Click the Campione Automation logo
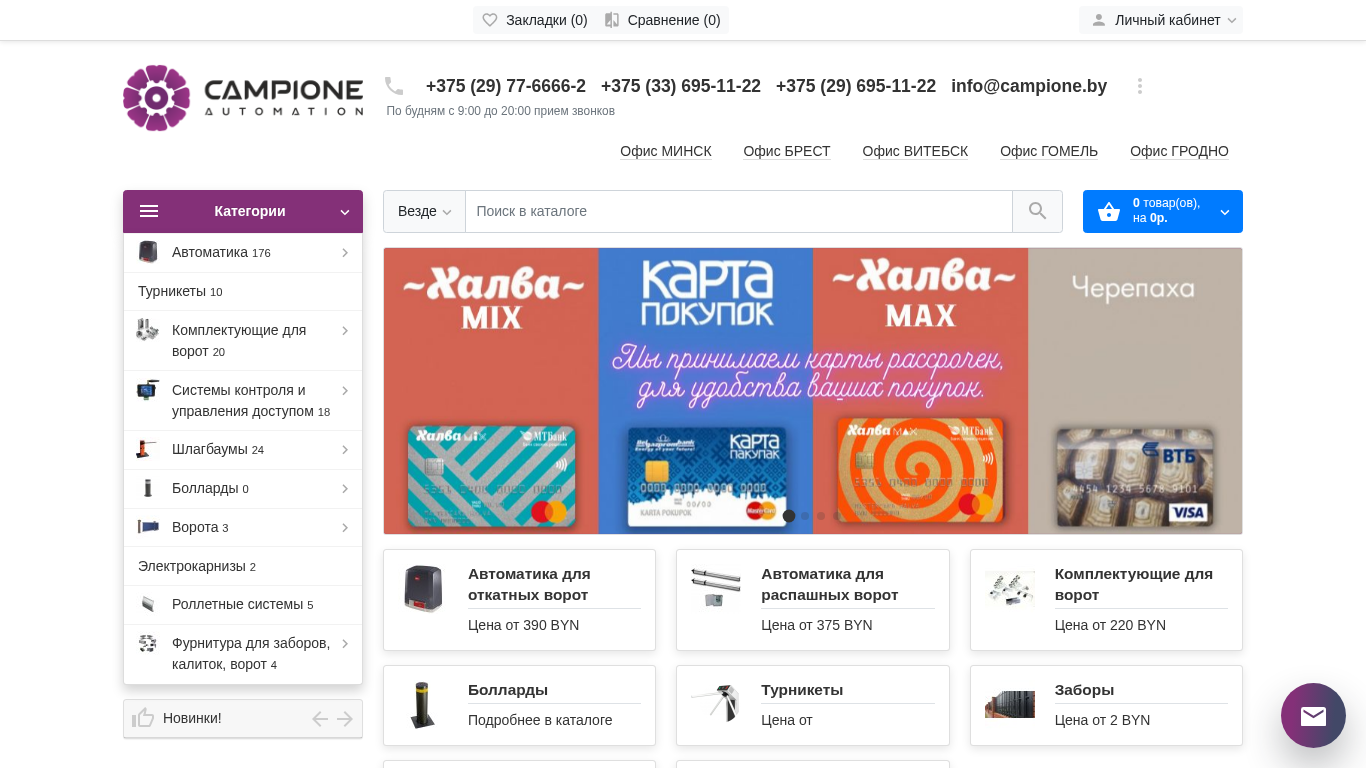 pos(243,98)
